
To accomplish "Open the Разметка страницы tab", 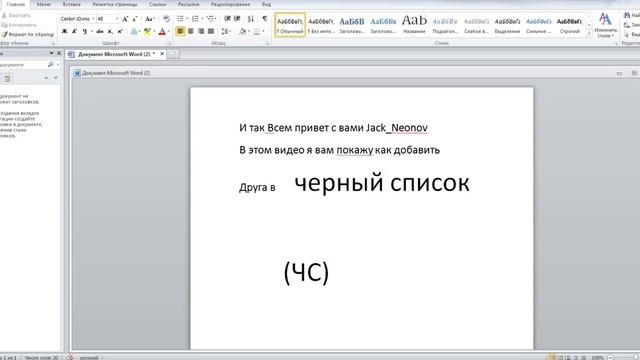I will tap(115, 4).
